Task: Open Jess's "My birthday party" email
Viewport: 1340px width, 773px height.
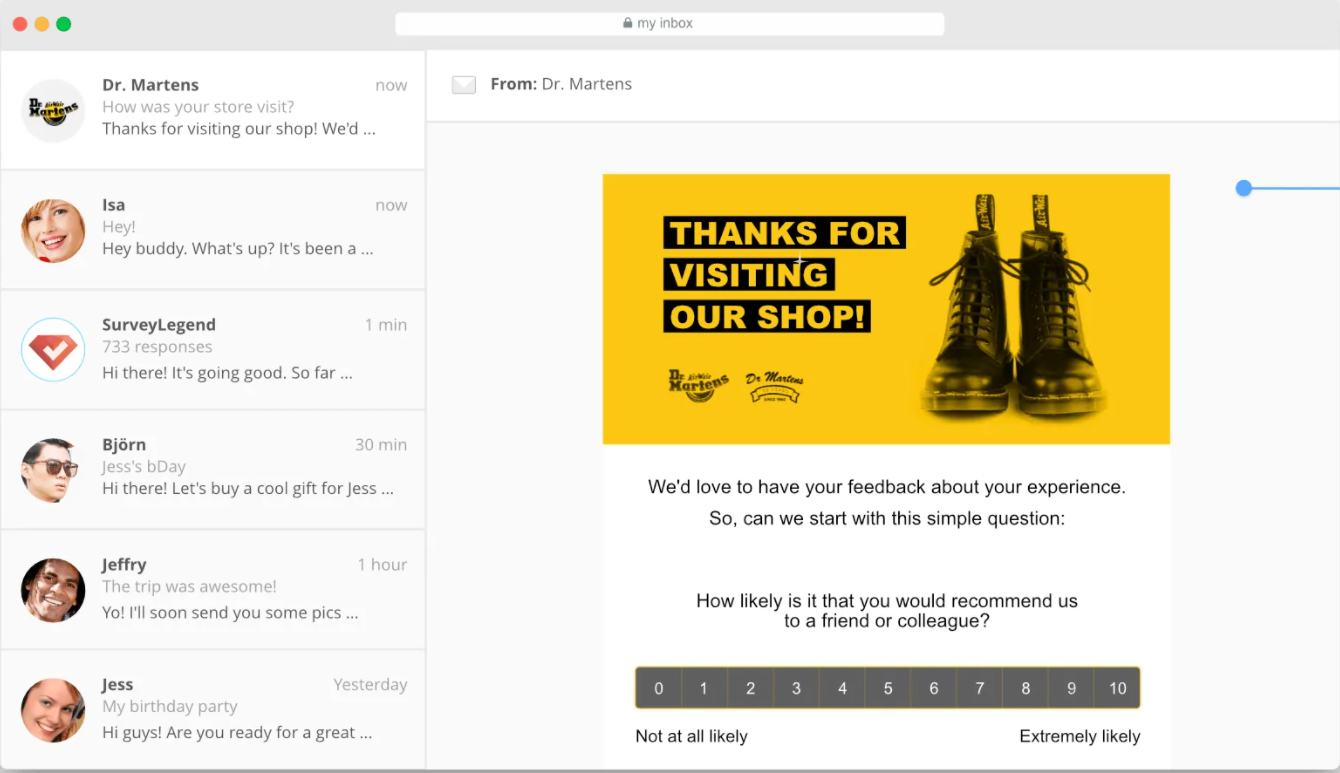Action: [213, 710]
